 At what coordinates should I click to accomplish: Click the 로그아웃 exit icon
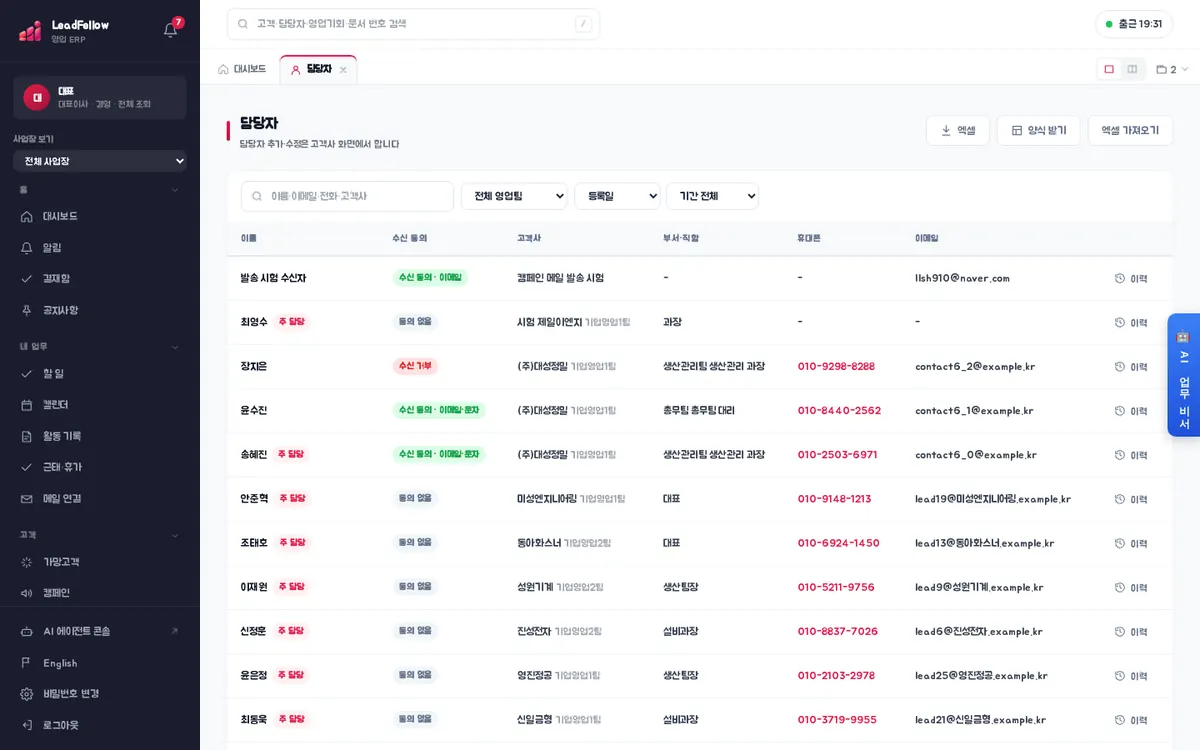(27, 725)
